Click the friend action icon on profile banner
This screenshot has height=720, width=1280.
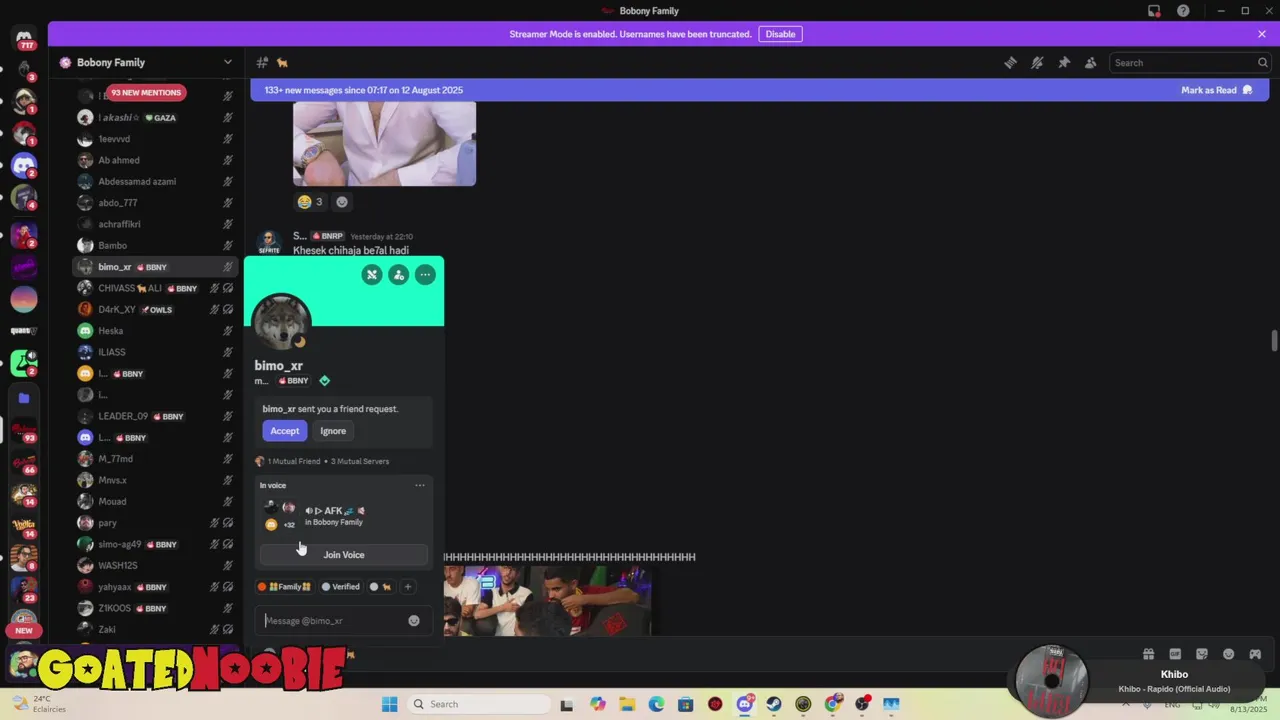click(398, 274)
